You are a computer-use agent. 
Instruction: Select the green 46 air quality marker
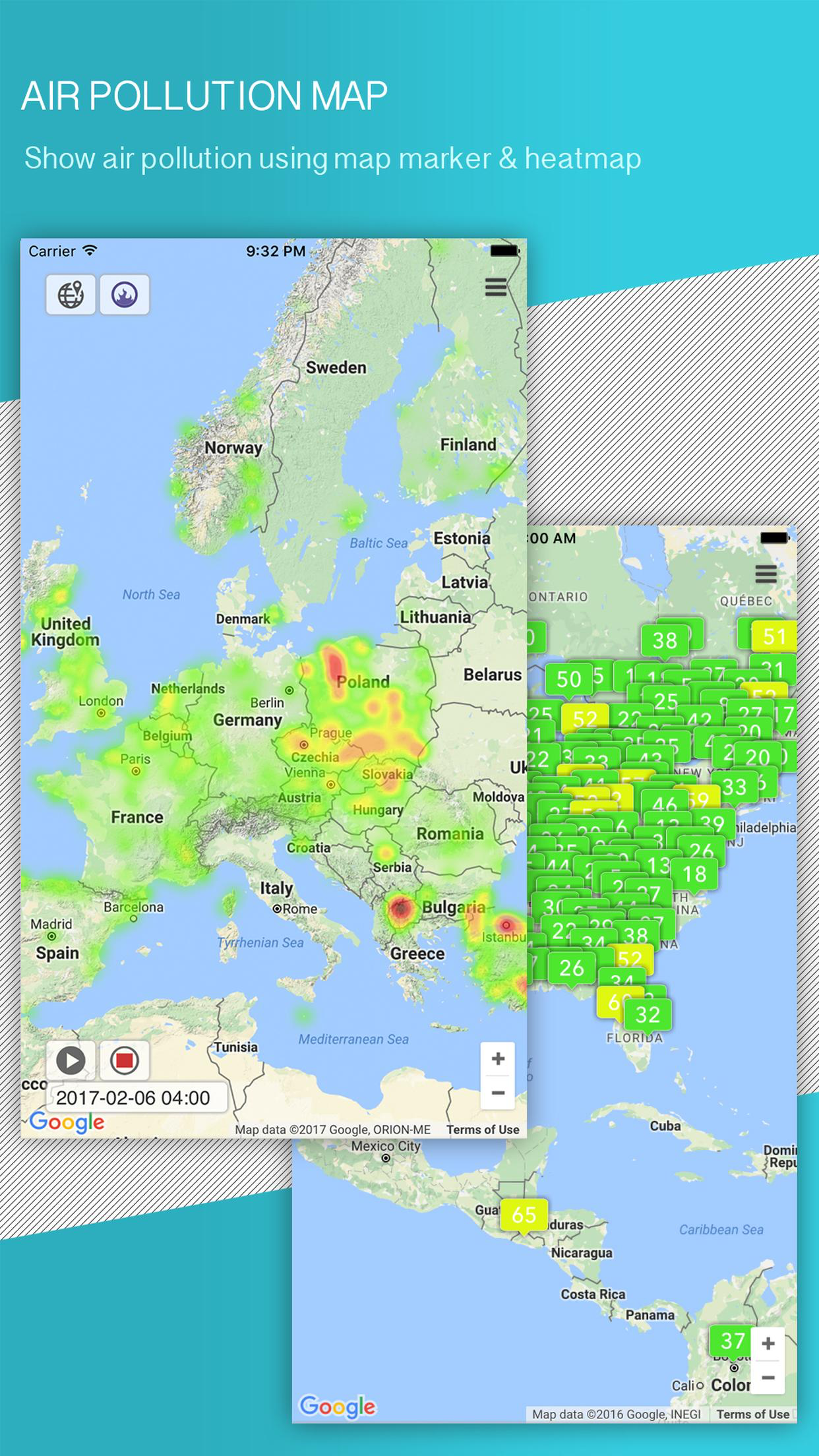(x=664, y=804)
